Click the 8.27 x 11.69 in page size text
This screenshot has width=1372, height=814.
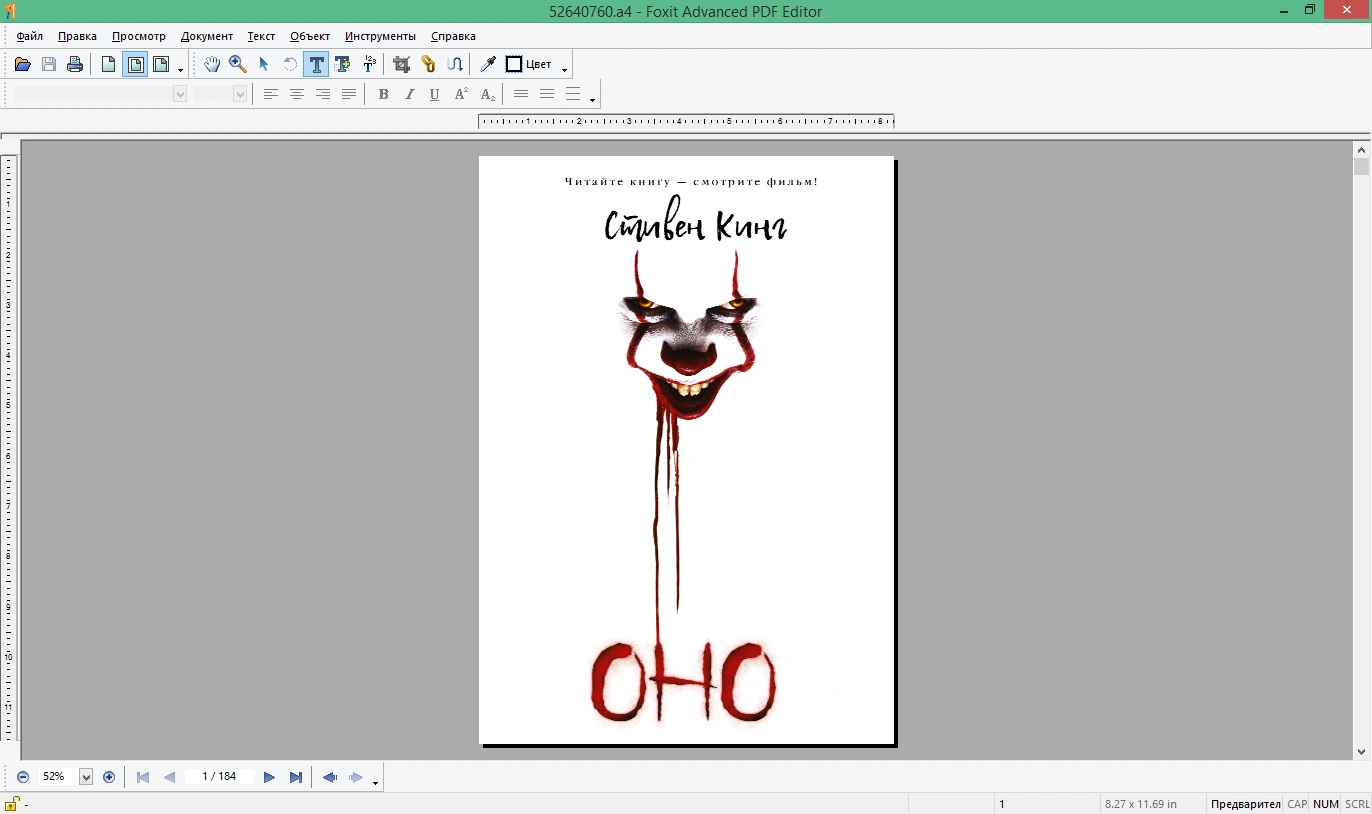point(1141,804)
